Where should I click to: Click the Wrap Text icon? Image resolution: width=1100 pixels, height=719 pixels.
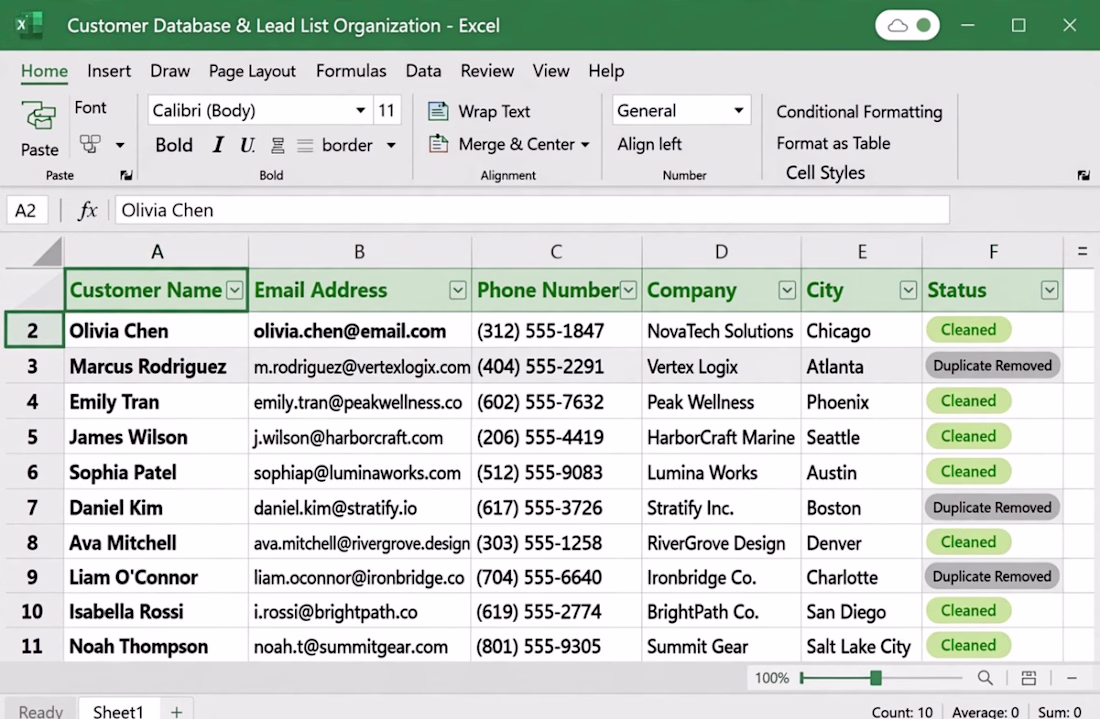click(x=438, y=111)
